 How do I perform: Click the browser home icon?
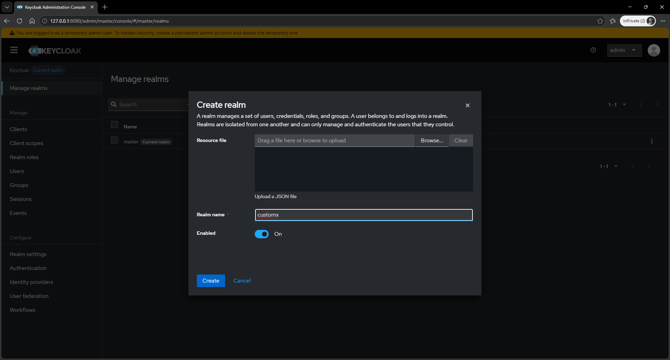pyautogui.click(x=32, y=21)
